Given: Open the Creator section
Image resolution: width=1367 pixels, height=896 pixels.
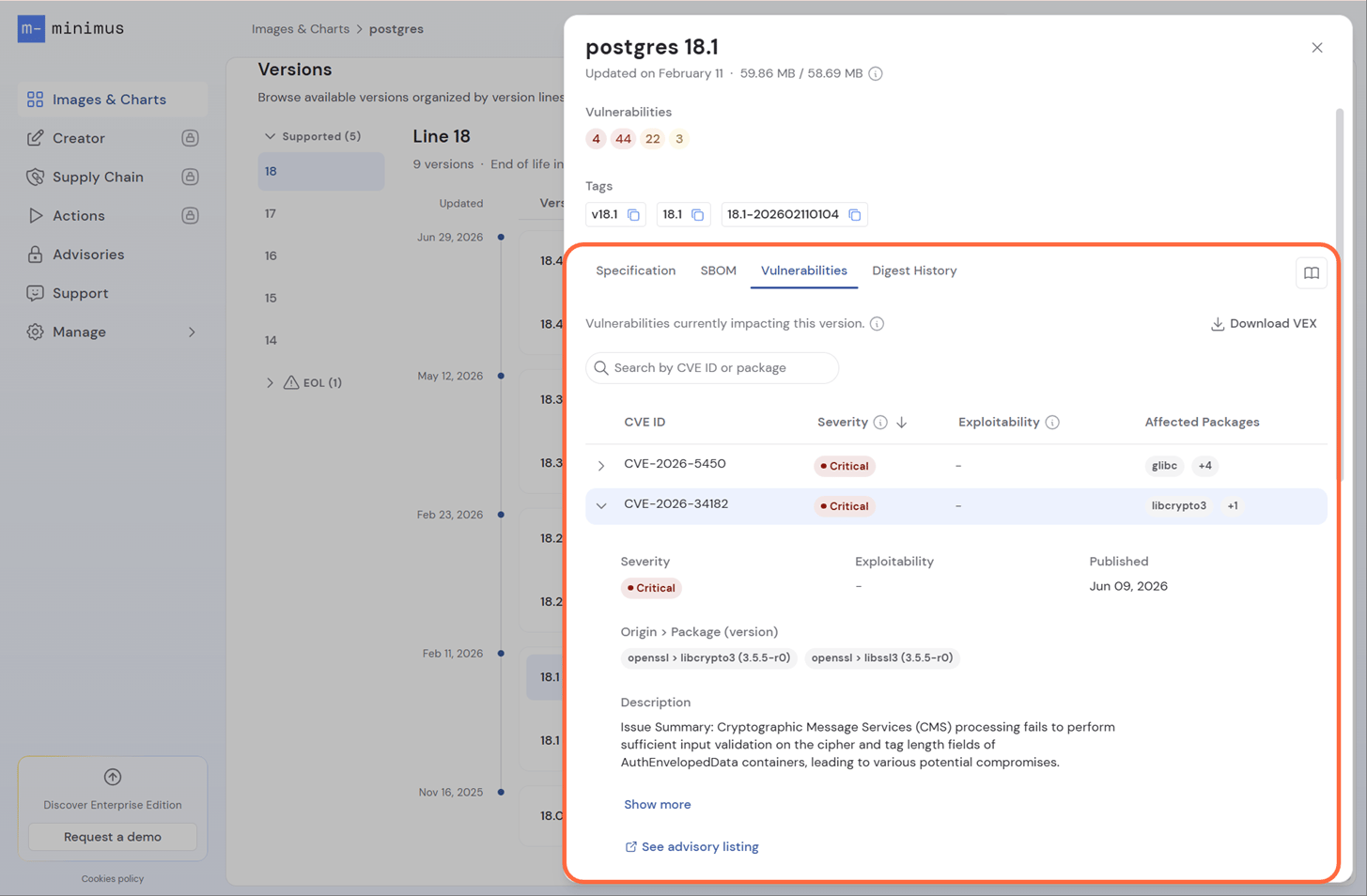Looking at the screenshot, I should (x=79, y=138).
